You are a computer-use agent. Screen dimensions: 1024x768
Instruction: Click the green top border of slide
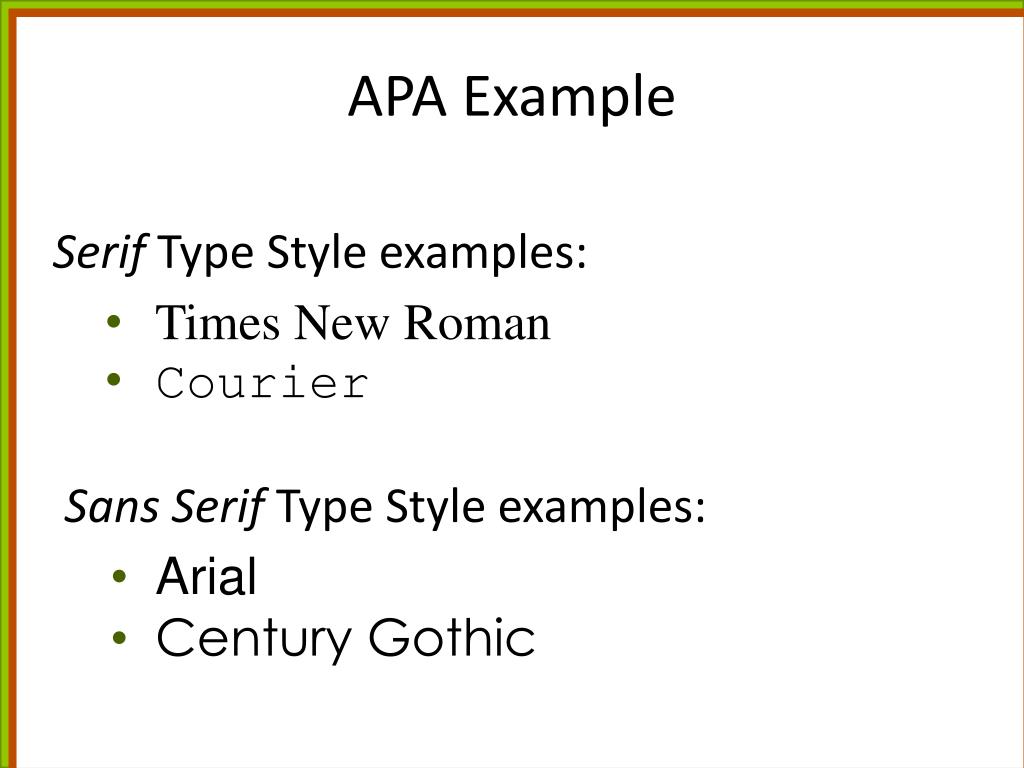512,4
